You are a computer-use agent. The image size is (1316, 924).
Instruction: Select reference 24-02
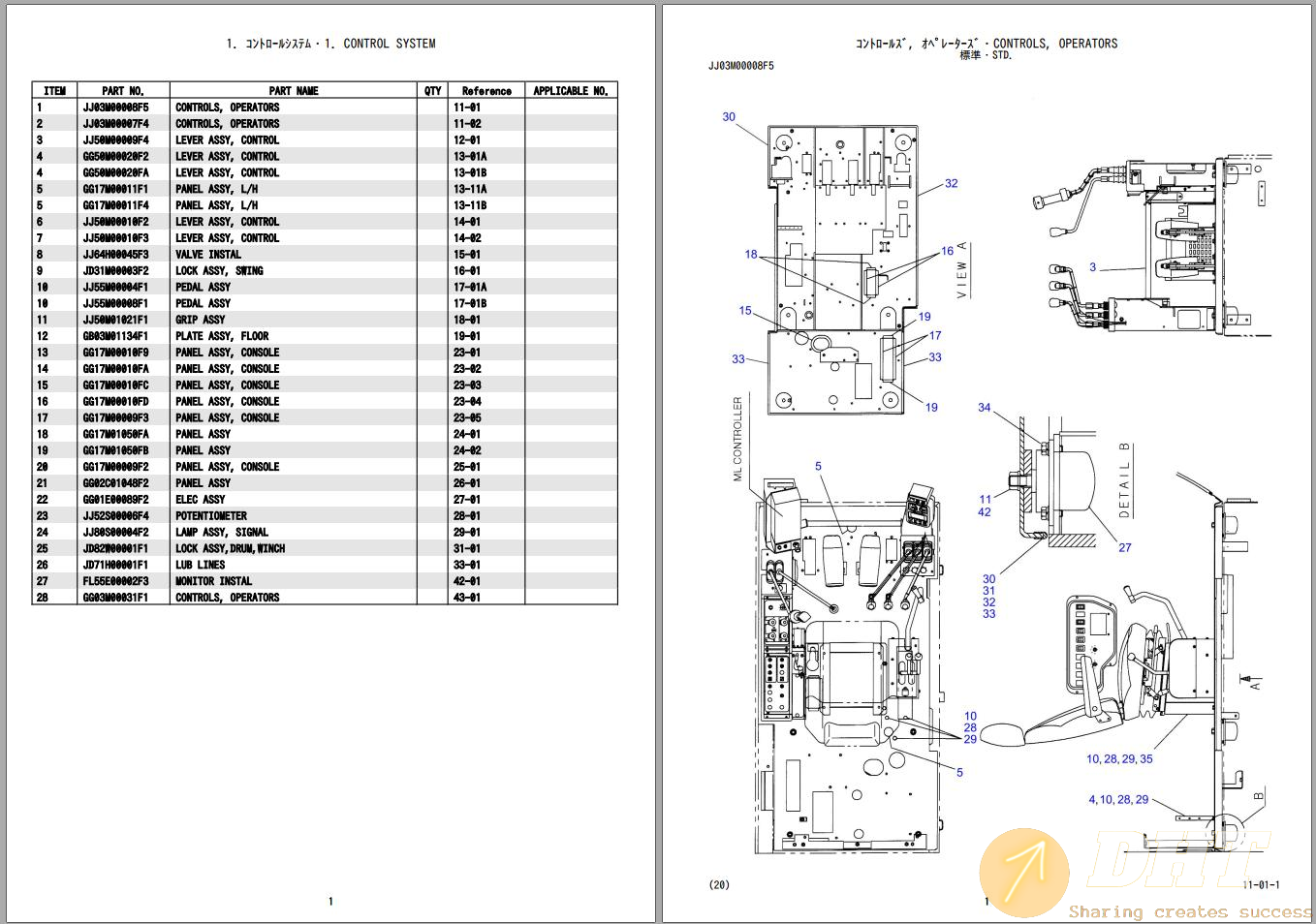pyautogui.click(x=467, y=450)
